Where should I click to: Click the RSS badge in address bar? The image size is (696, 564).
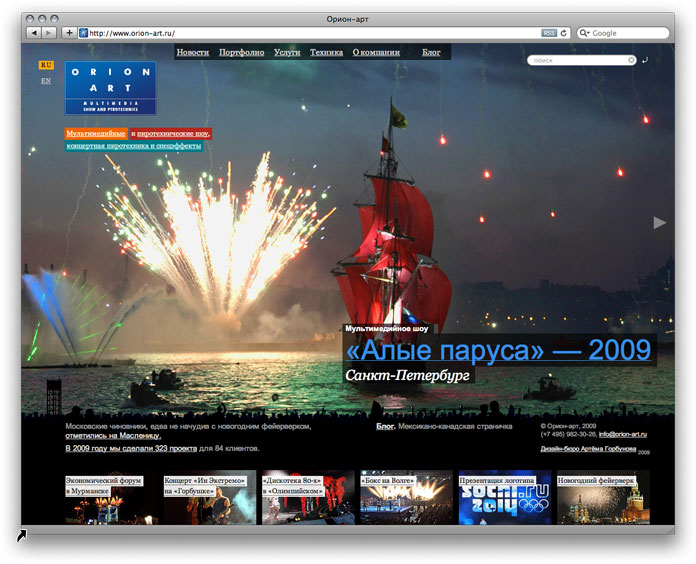point(548,33)
